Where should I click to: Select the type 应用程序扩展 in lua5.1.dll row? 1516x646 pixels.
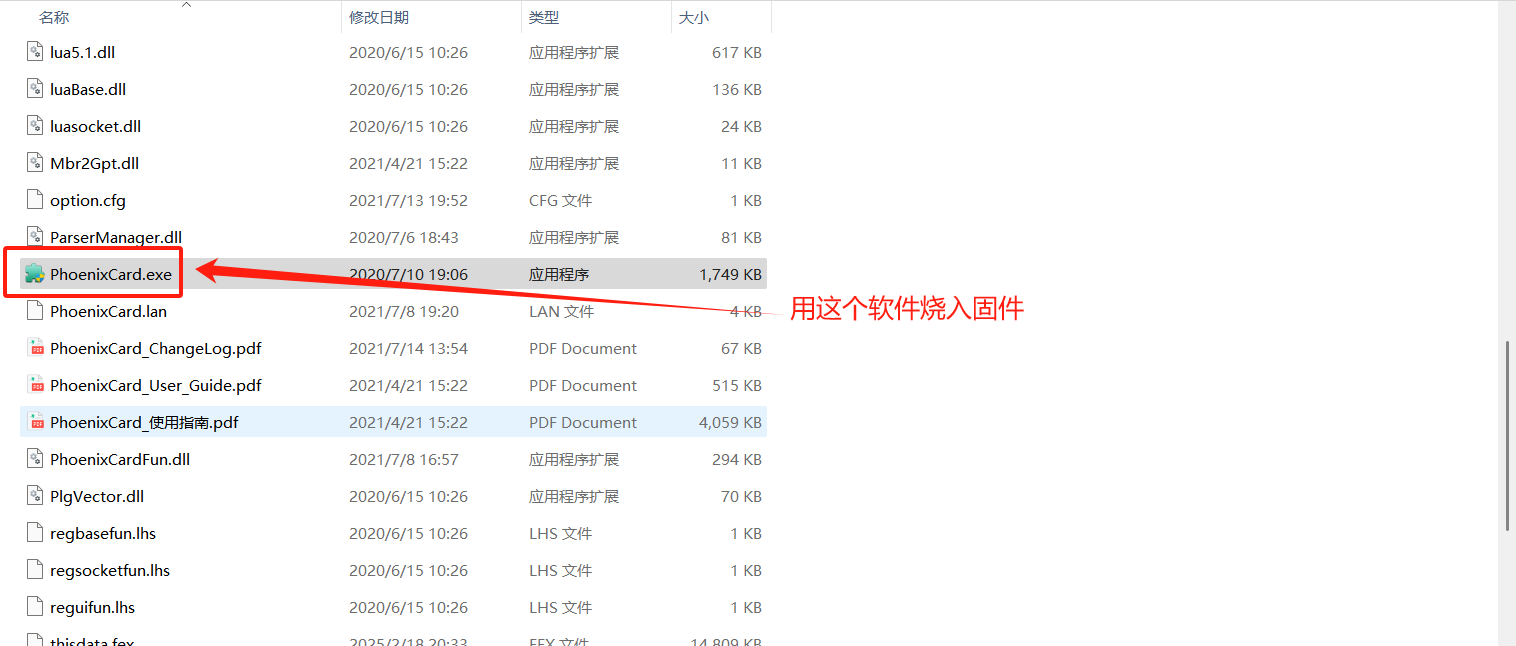(x=574, y=52)
